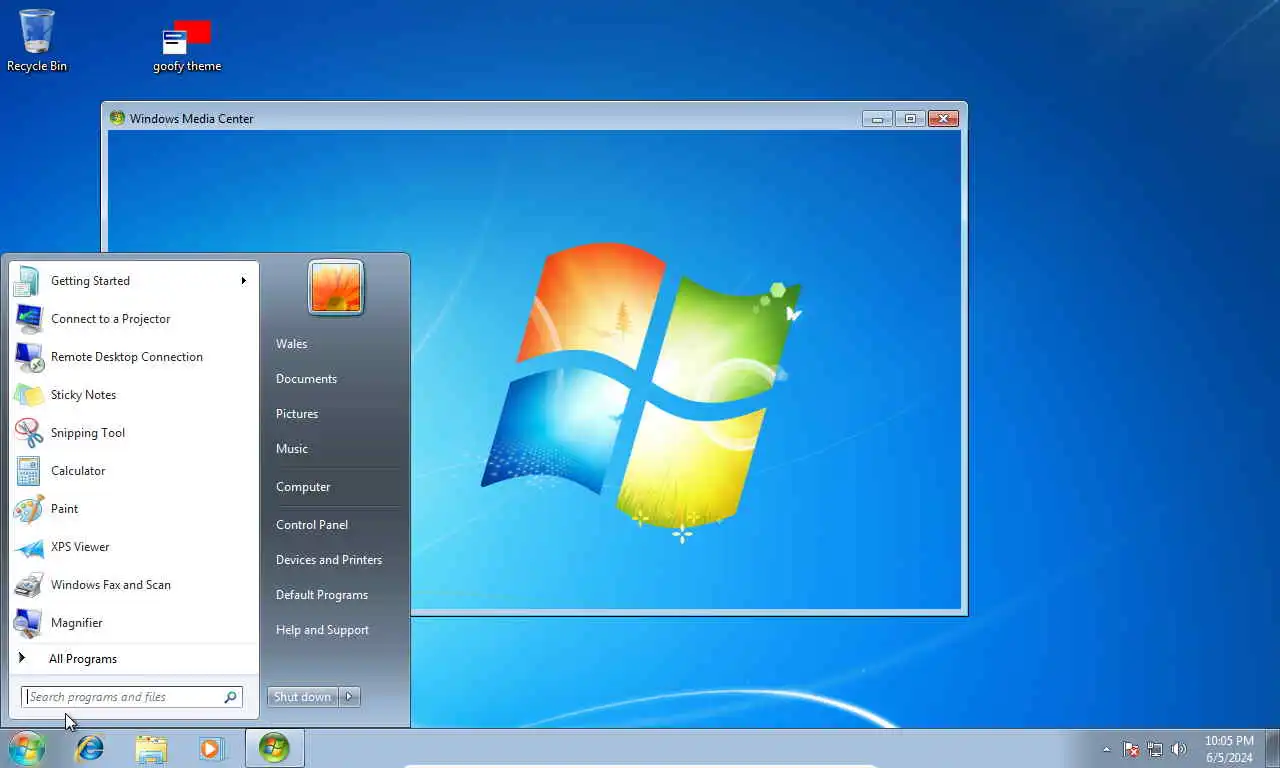This screenshot has width=1280, height=768.
Task: Launch Calculator icon
Action: (x=28, y=471)
